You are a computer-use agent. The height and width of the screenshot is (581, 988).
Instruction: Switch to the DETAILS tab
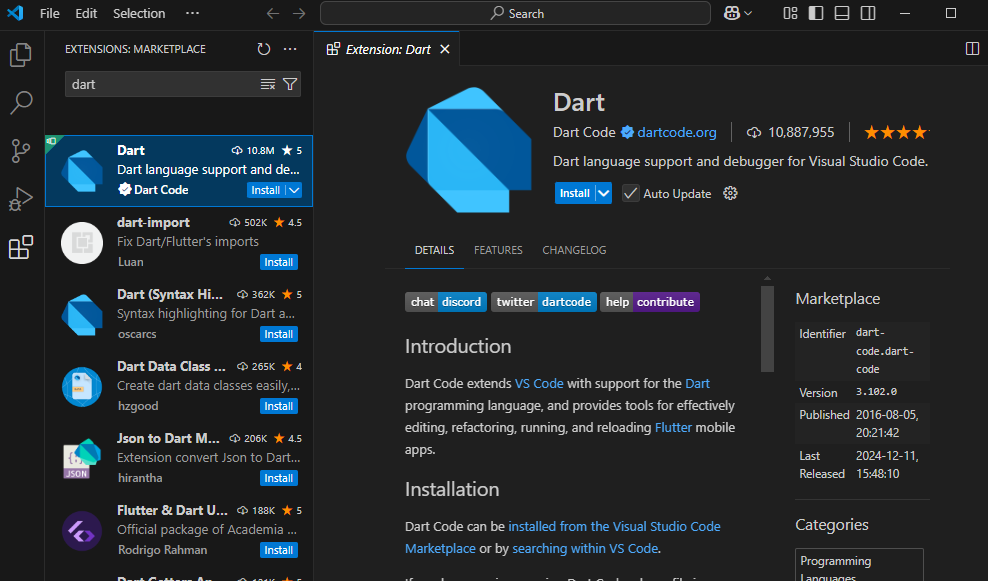[434, 250]
